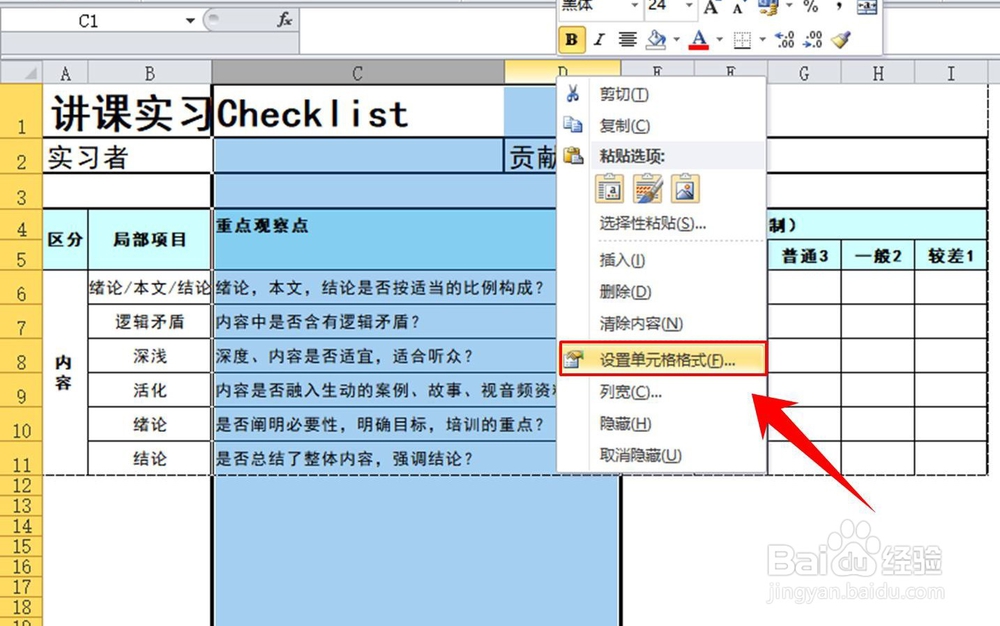Open the fill color dropdown arrow
1000x626 pixels.
(676, 40)
